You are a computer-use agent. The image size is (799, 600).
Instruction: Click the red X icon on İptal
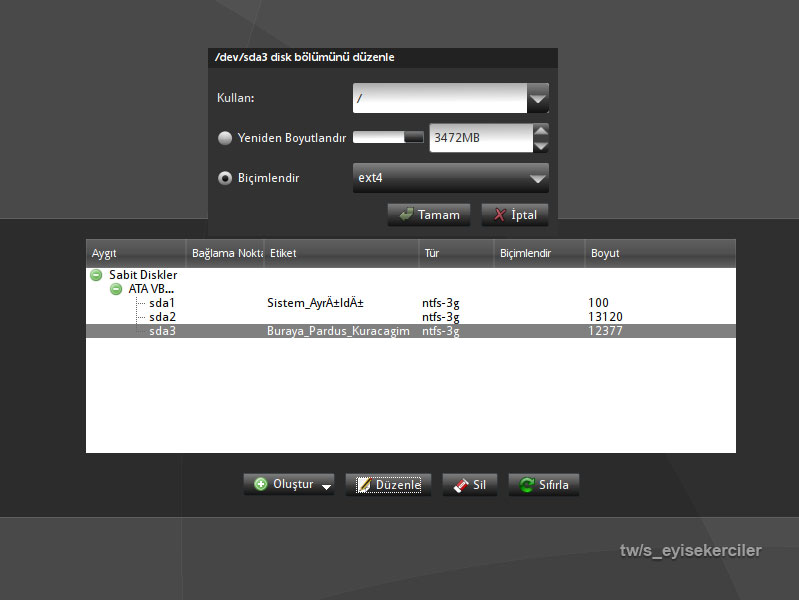pos(499,215)
